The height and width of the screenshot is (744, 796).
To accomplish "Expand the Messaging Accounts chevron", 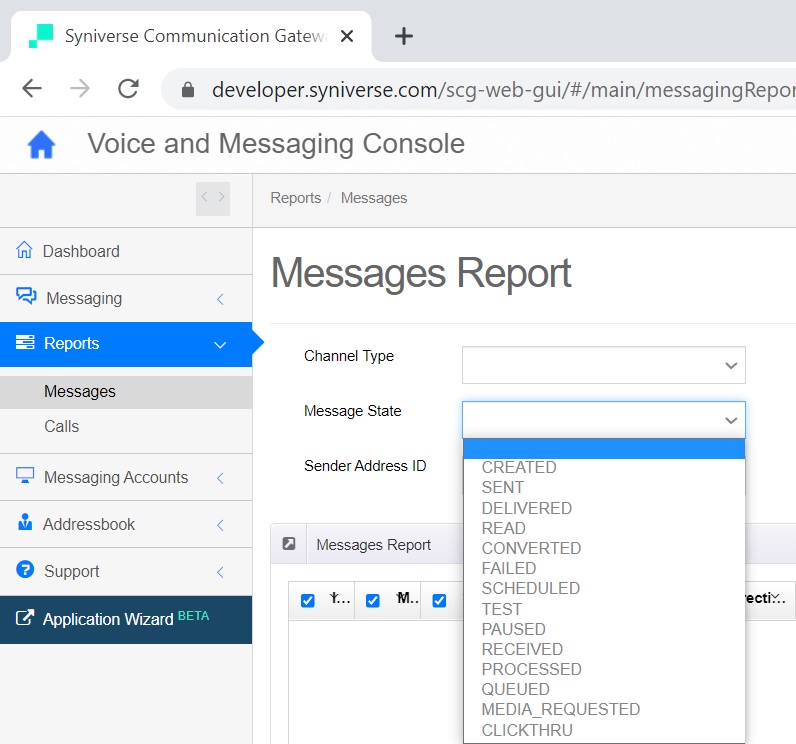I will pos(220,478).
